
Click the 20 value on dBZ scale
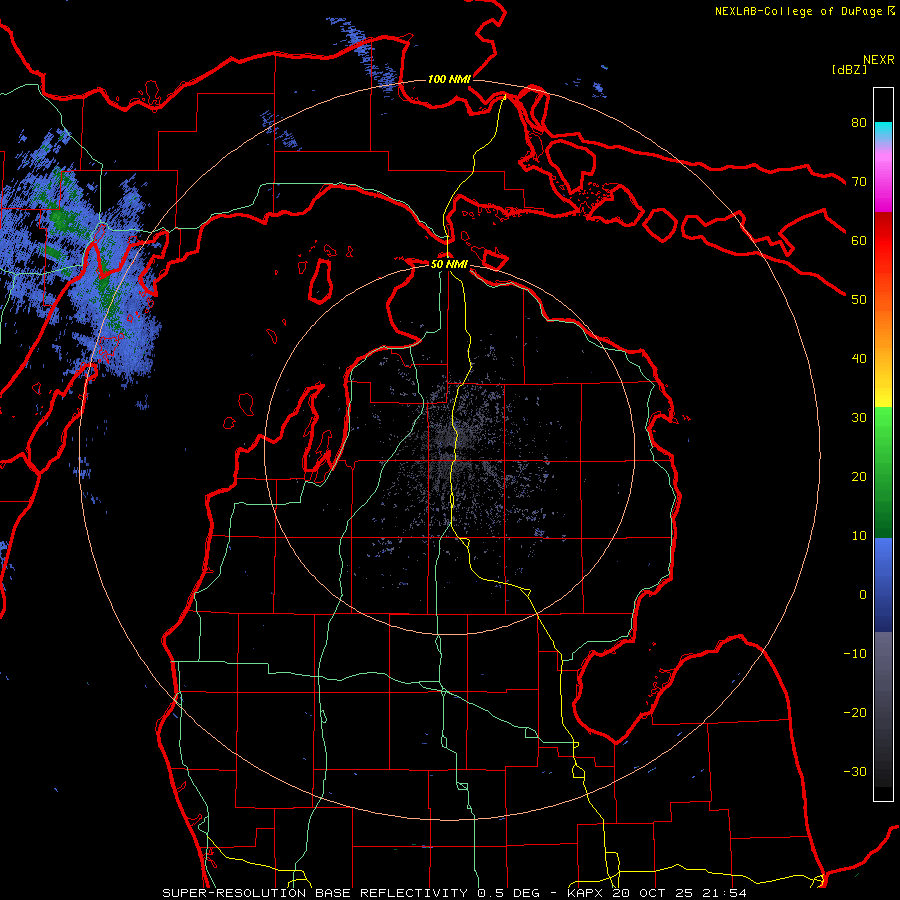pyautogui.click(x=859, y=476)
